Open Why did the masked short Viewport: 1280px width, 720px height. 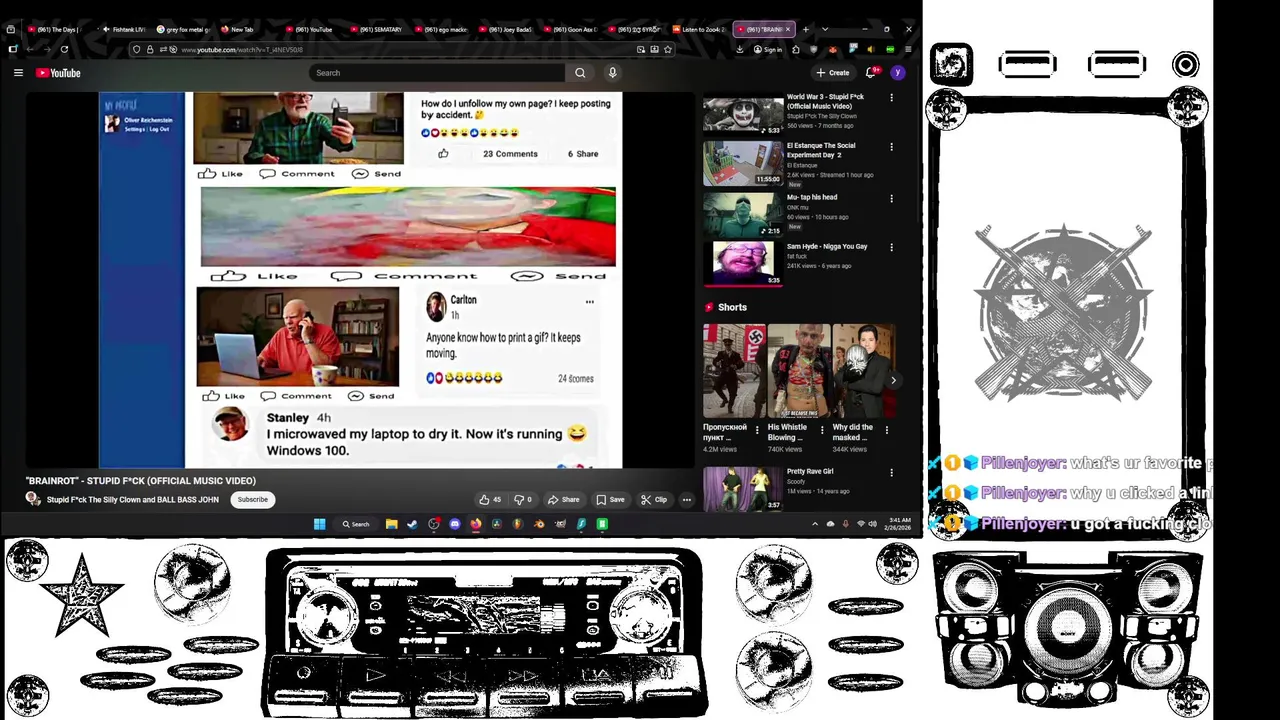[863, 371]
